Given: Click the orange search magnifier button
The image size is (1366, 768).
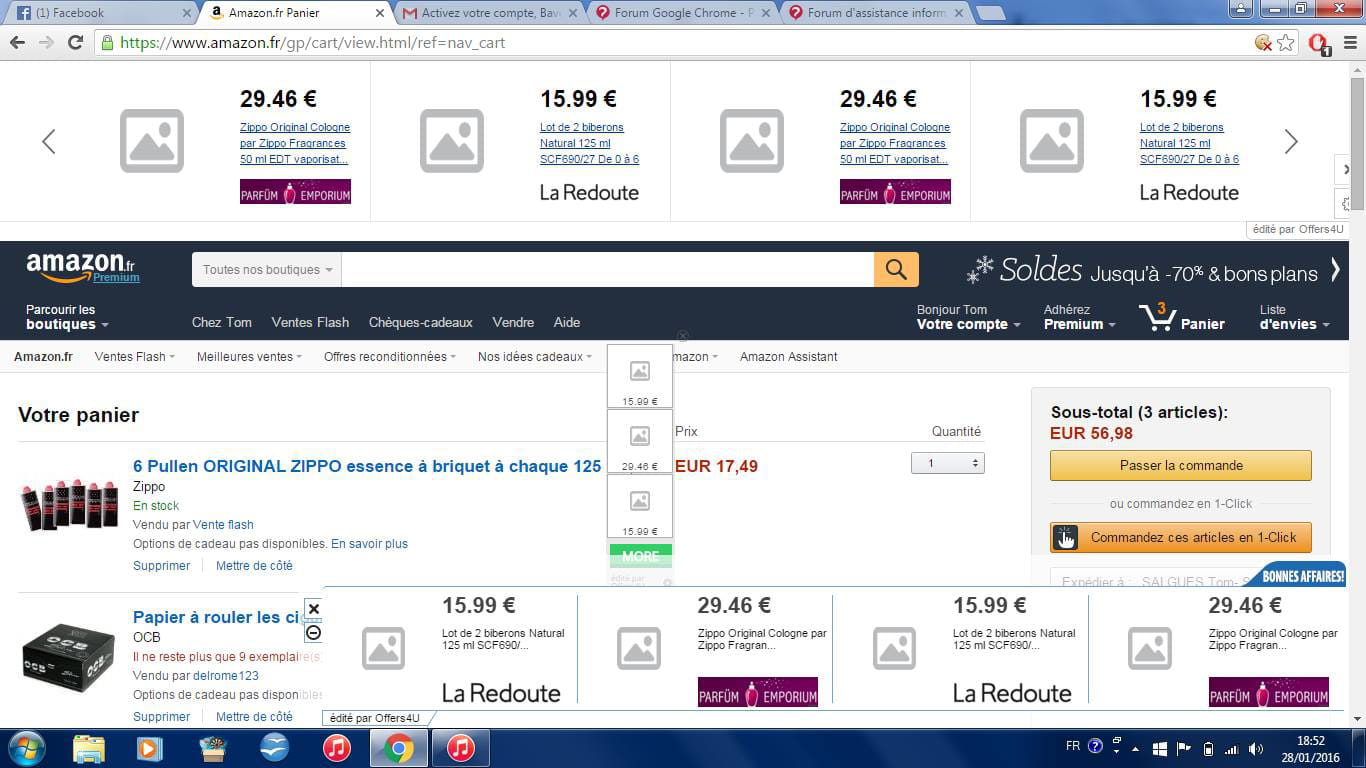Looking at the screenshot, I should coord(896,269).
